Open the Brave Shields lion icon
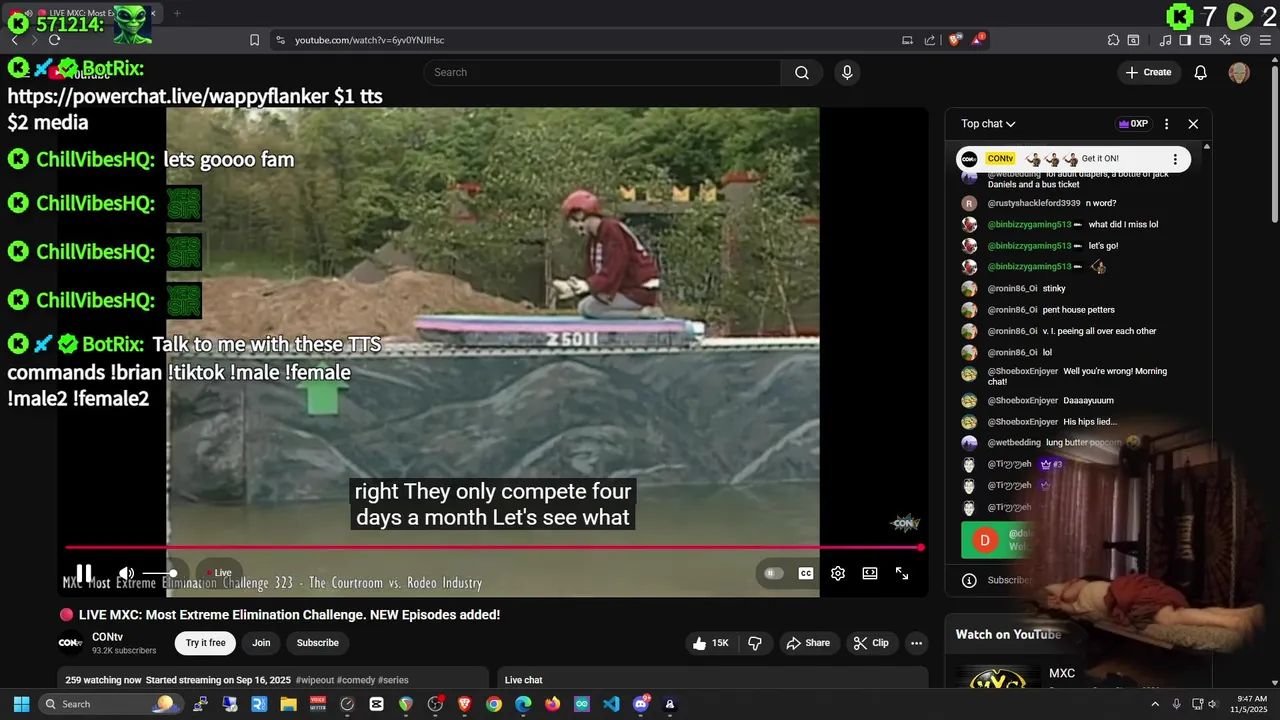Screen dimensions: 1280x720 955,40
